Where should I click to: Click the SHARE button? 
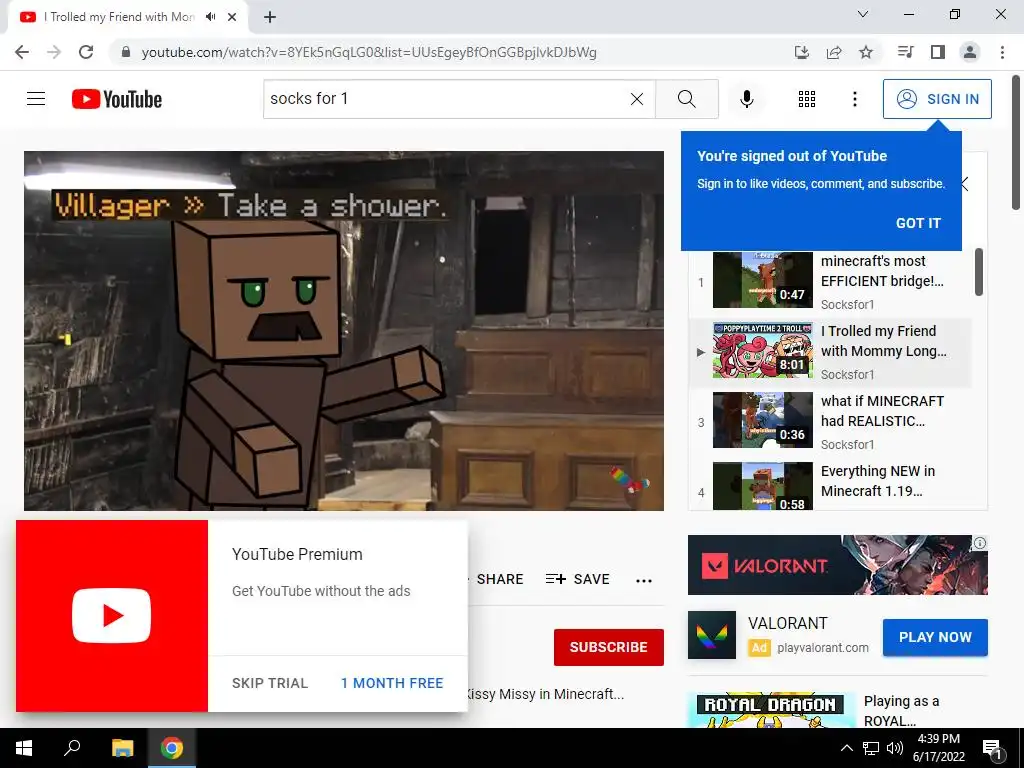pos(500,579)
